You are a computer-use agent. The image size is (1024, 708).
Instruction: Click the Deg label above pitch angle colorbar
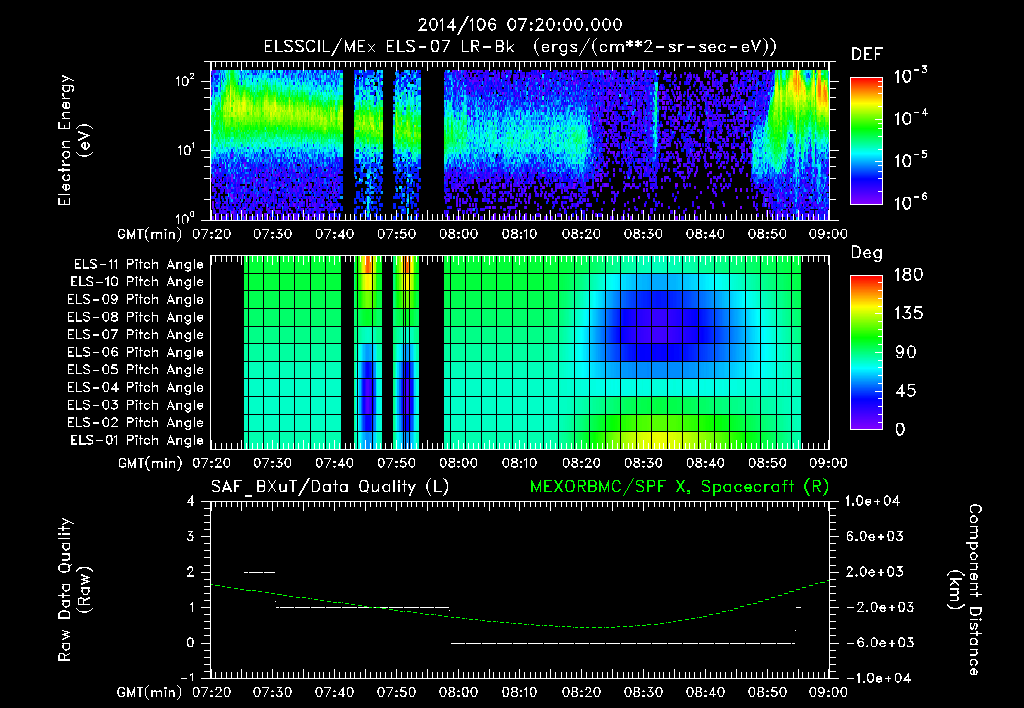pyautogui.click(x=867, y=253)
